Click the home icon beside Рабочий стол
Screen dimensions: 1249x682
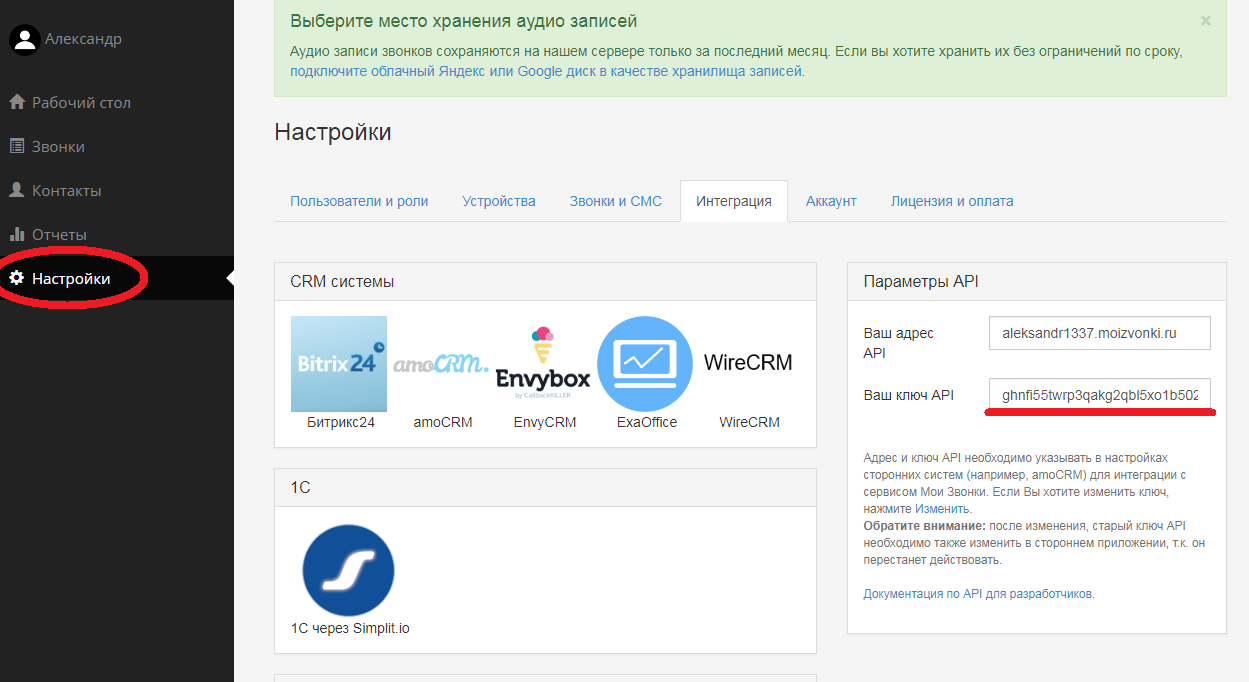(17, 102)
